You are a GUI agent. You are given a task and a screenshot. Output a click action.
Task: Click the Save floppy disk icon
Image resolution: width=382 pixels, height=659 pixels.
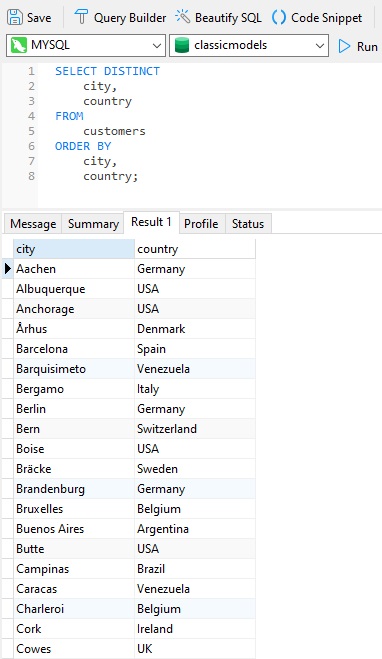pyautogui.click(x=15, y=18)
